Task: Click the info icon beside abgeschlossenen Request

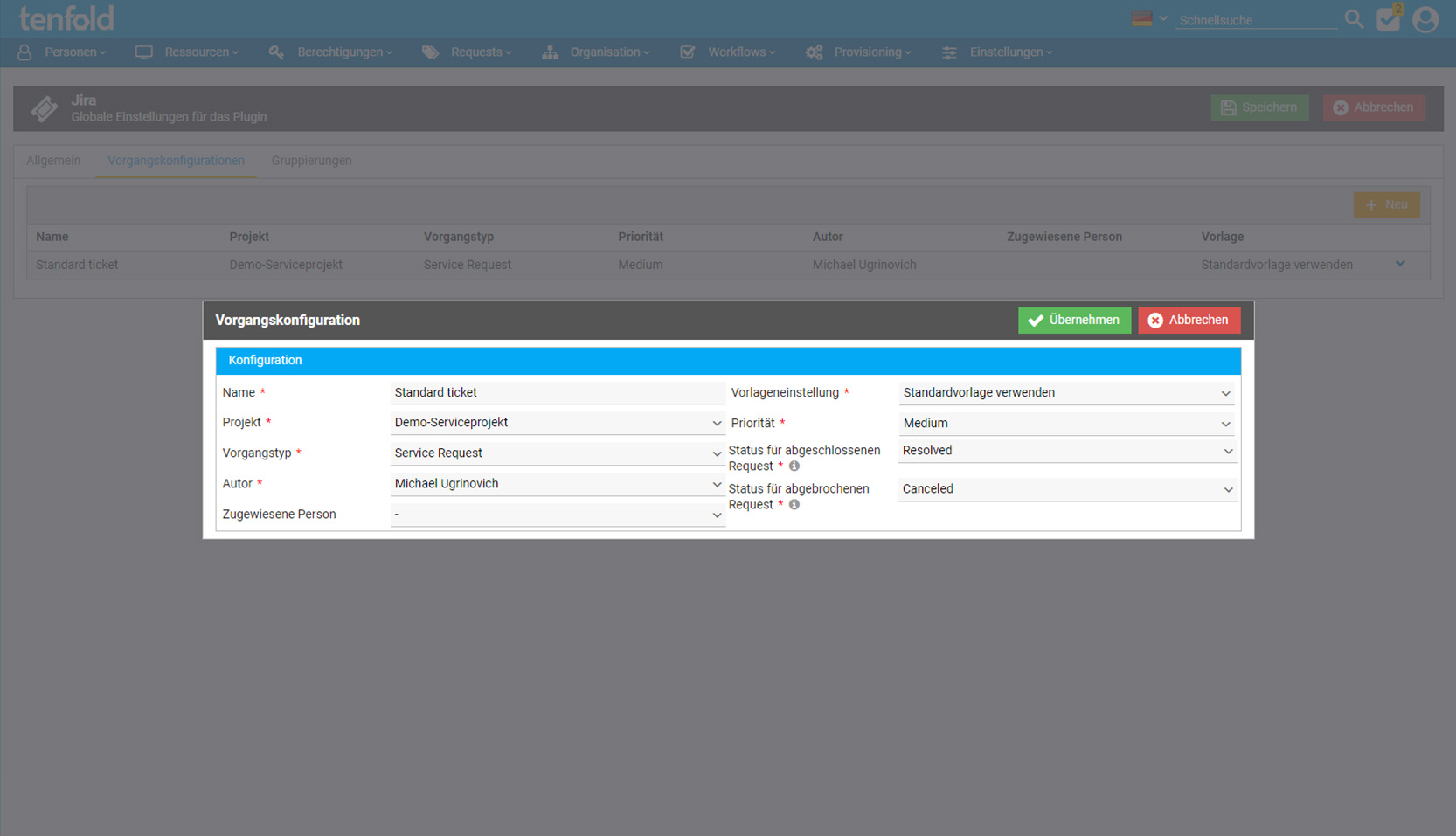Action: click(x=794, y=466)
